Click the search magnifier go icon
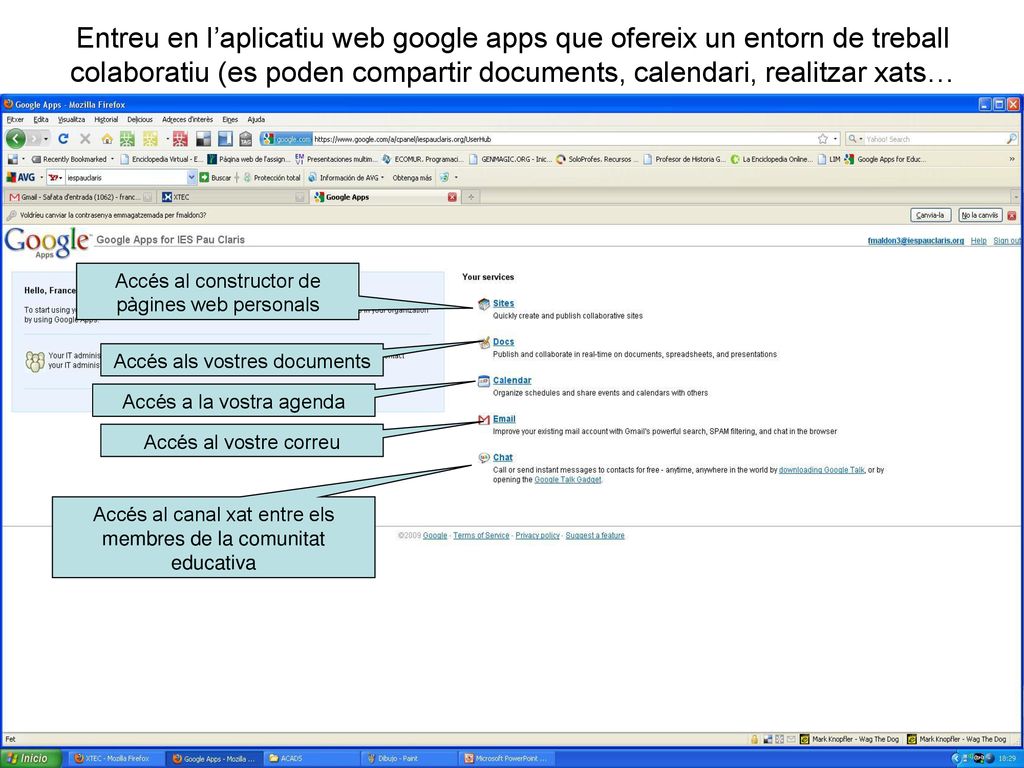The image size is (1024, 768). [1011, 139]
